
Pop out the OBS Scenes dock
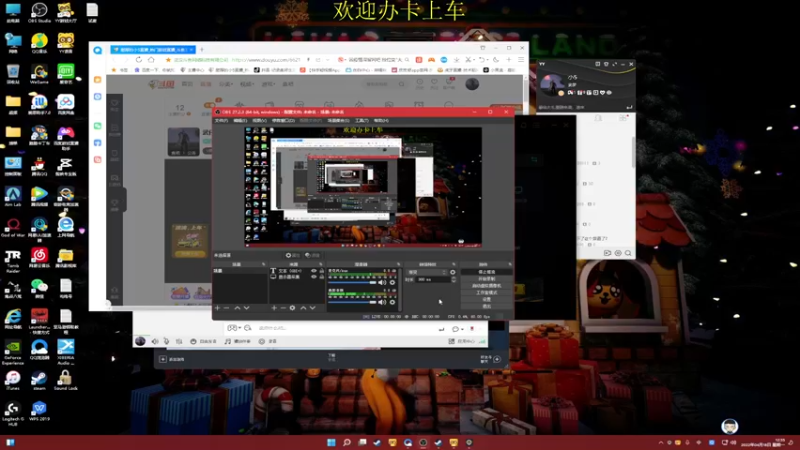(x=263, y=264)
